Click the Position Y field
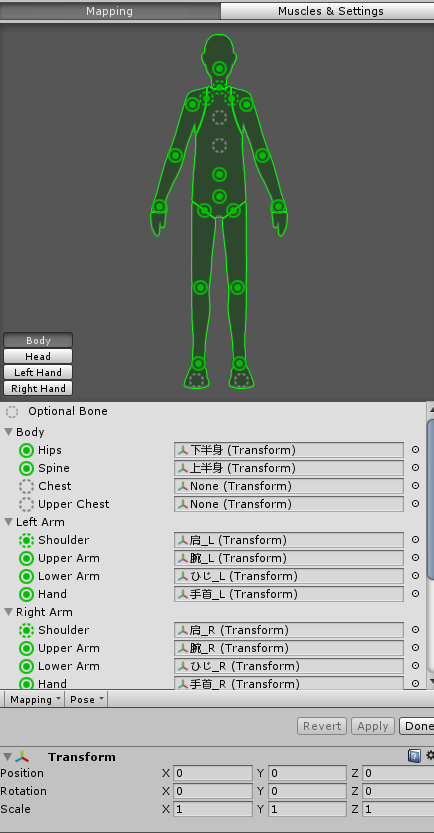 coord(307,774)
